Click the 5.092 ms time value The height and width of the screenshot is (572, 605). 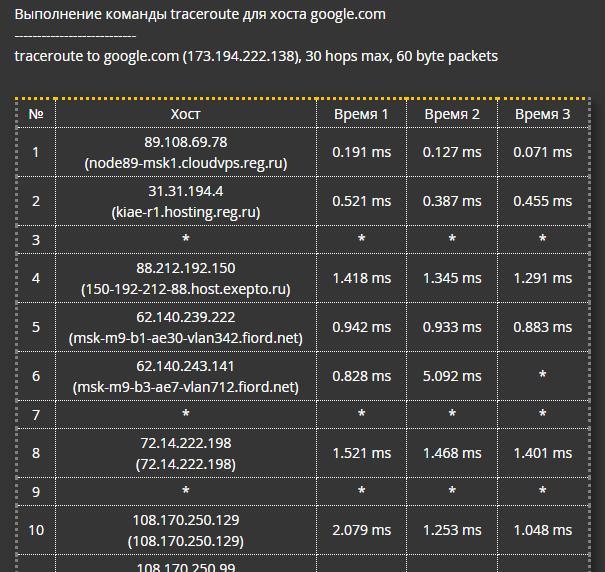452,377
